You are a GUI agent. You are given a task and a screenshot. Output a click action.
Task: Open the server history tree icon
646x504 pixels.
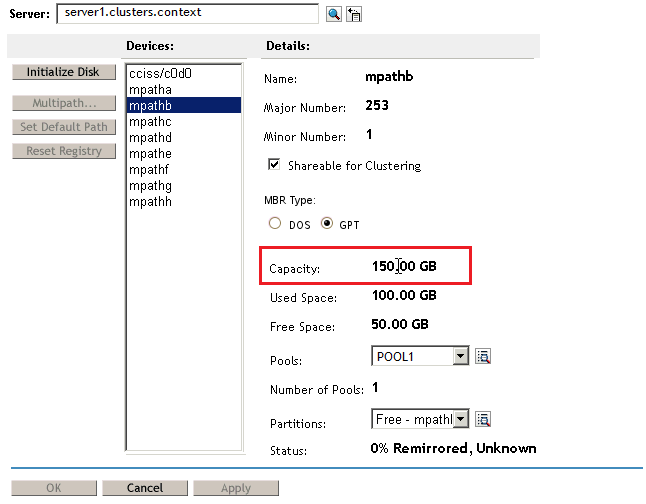click(x=354, y=14)
